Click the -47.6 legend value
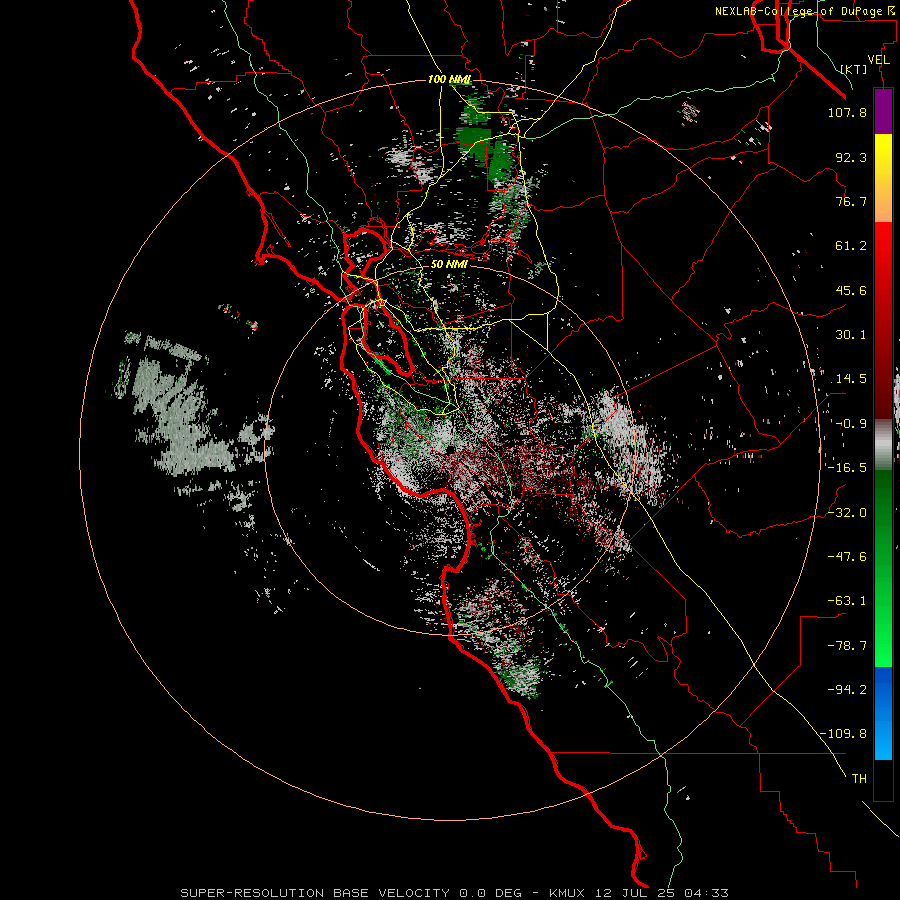This screenshot has width=900, height=900. [847, 557]
